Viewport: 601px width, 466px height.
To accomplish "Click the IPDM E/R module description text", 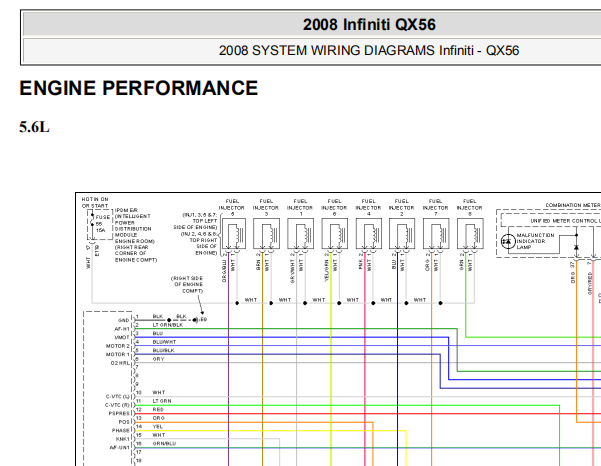I will pyautogui.click(x=136, y=235).
